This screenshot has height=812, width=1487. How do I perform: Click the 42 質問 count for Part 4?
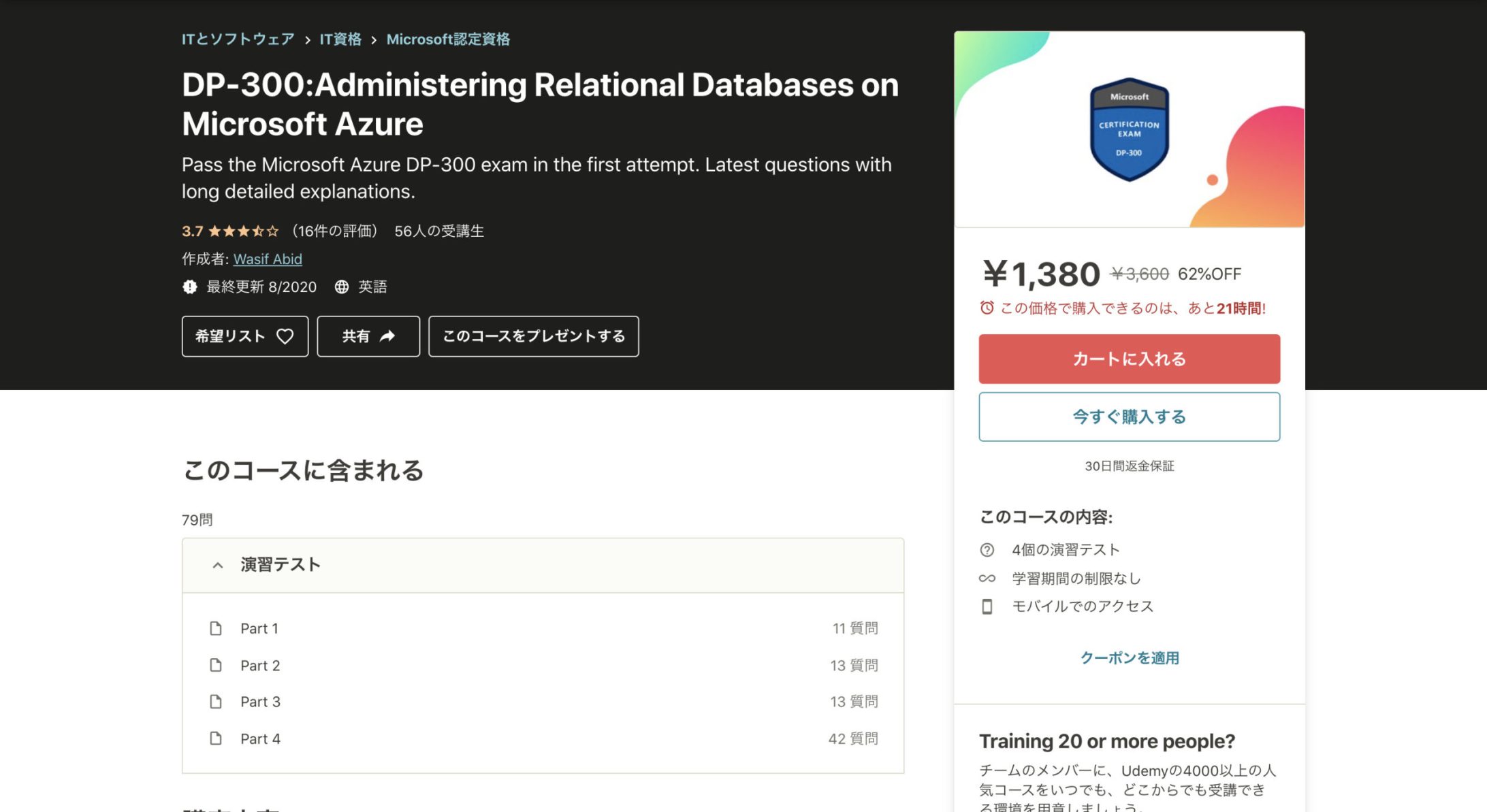click(x=853, y=738)
